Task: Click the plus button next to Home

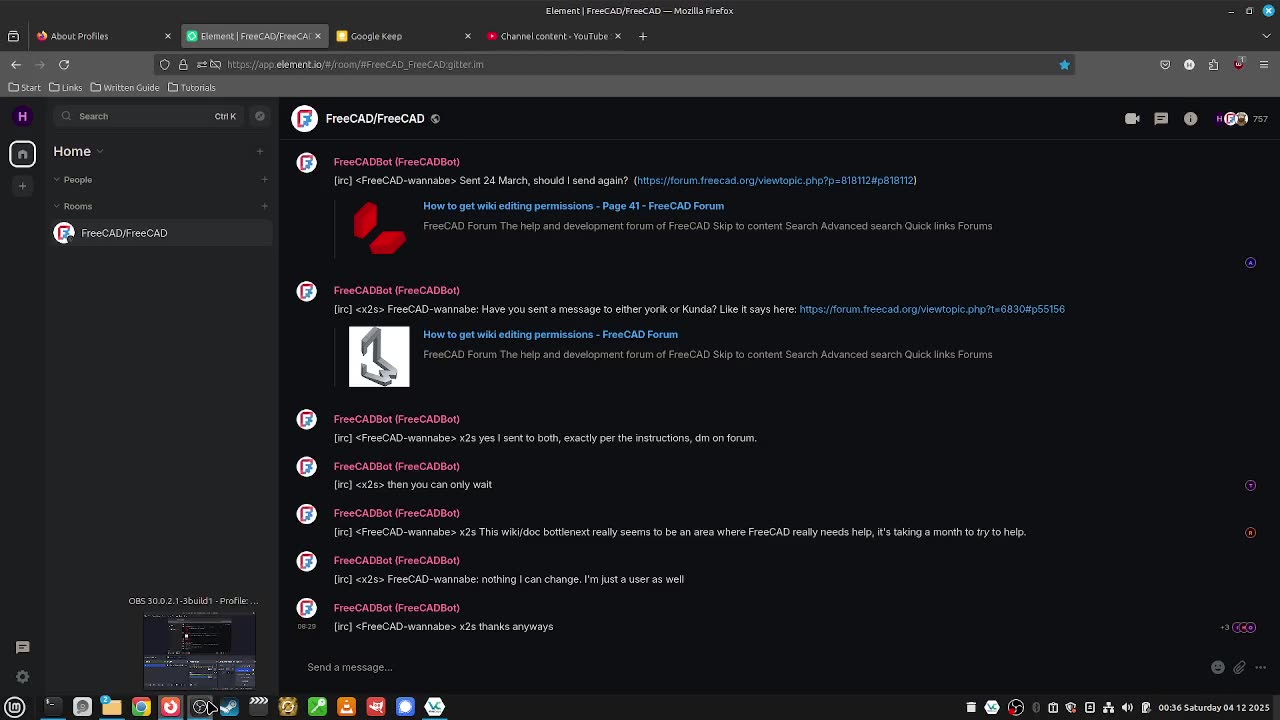Action: coord(260,151)
